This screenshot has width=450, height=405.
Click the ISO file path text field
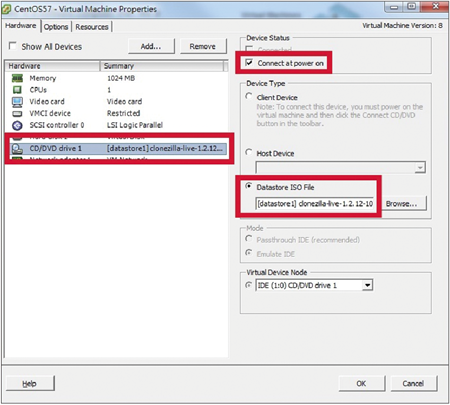(x=315, y=204)
